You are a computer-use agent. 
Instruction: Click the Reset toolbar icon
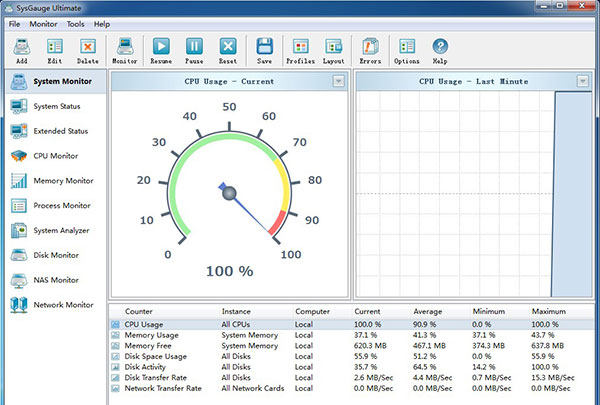coord(228,46)
